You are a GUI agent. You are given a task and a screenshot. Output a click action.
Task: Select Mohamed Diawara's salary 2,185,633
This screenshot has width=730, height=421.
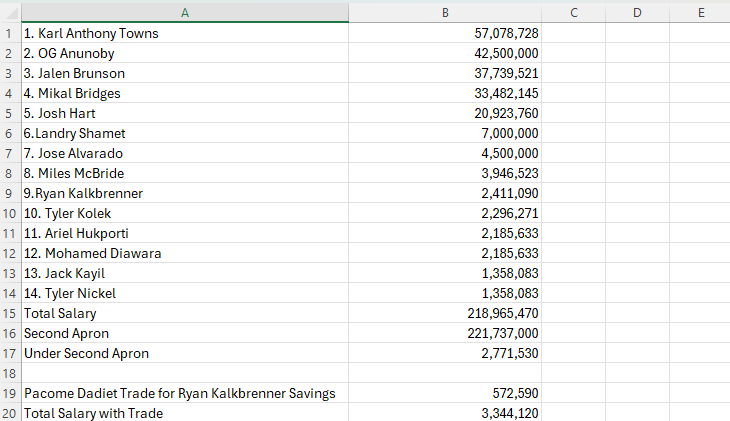[445, 253]
